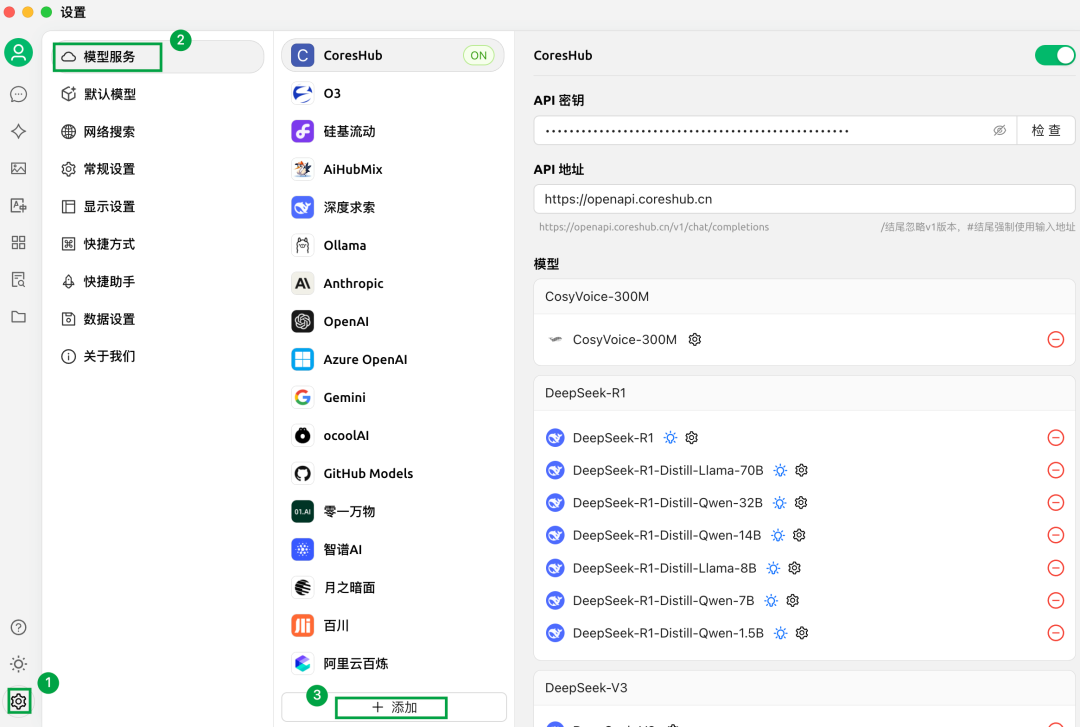Click the 检查 API key button

pos(1046,130)
